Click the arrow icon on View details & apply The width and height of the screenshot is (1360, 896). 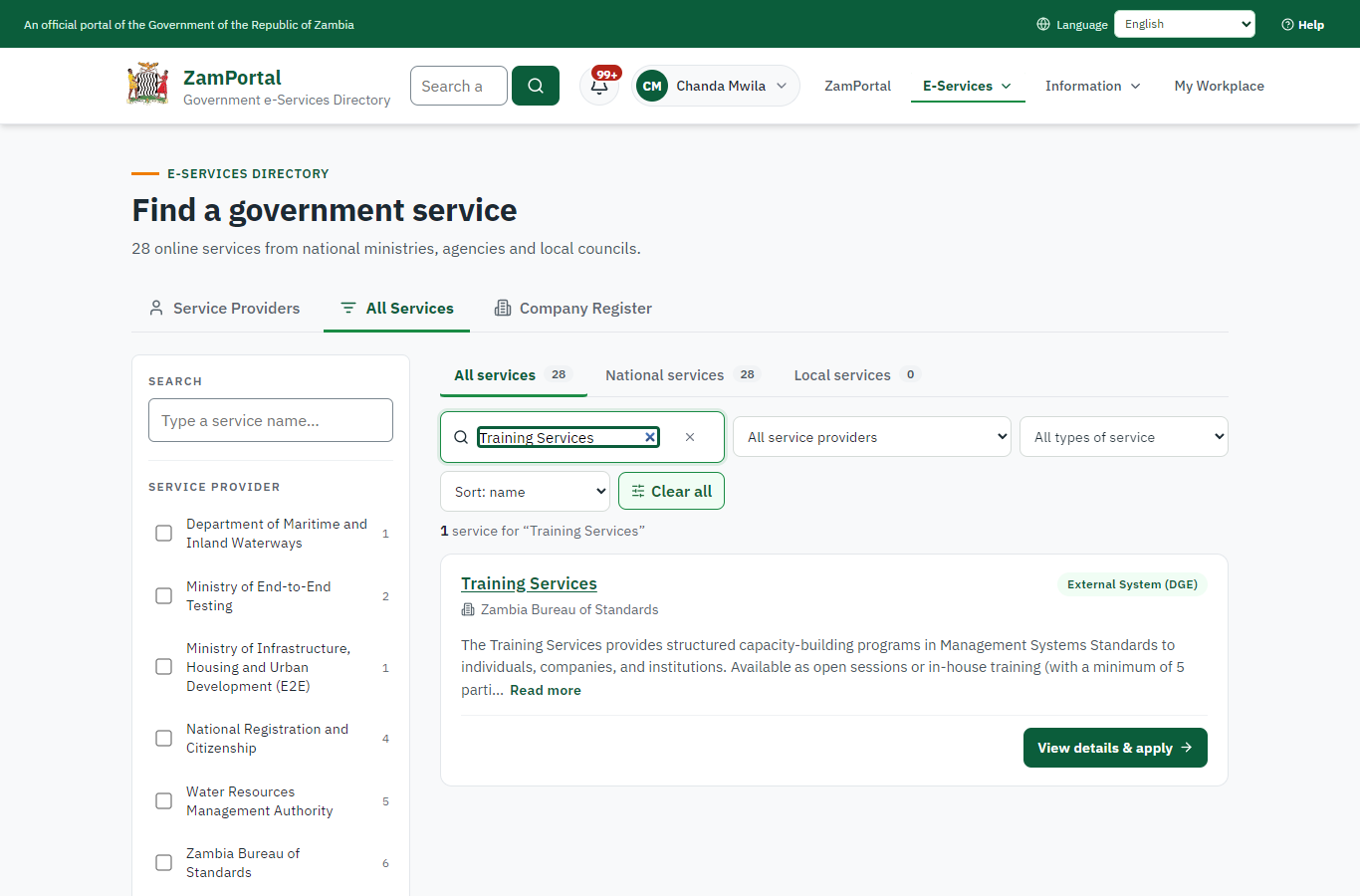click(x=1186, y=748)
